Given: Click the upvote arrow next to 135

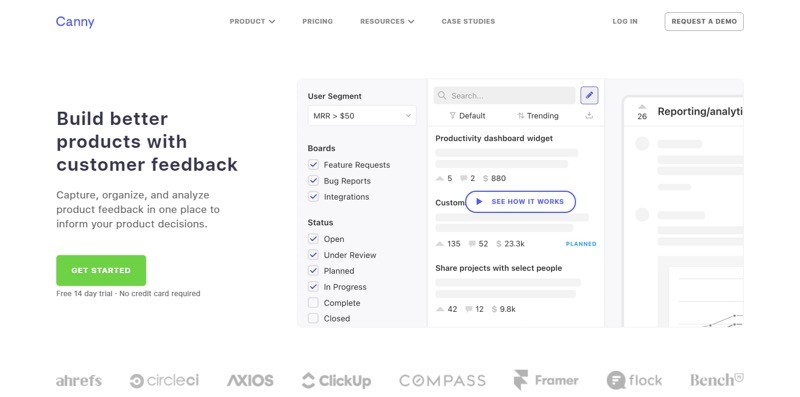Looking at the screenshot, I should [440, 244].
